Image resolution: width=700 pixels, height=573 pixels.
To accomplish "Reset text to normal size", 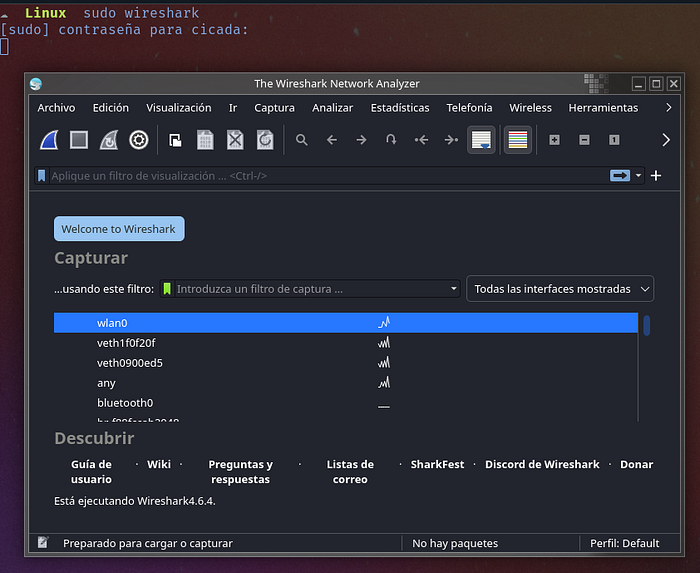I will pos(614,140).
